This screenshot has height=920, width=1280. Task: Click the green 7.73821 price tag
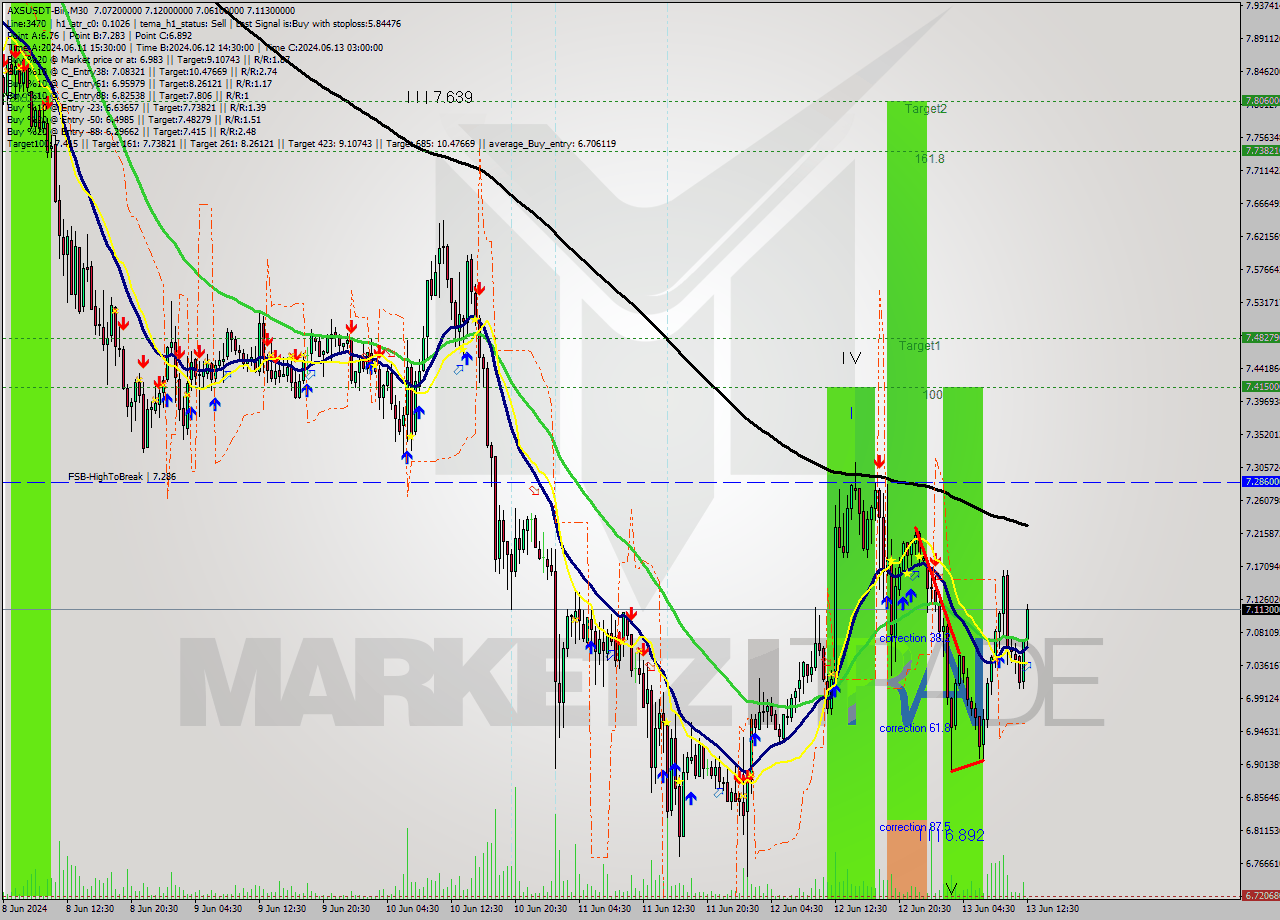1261,150
